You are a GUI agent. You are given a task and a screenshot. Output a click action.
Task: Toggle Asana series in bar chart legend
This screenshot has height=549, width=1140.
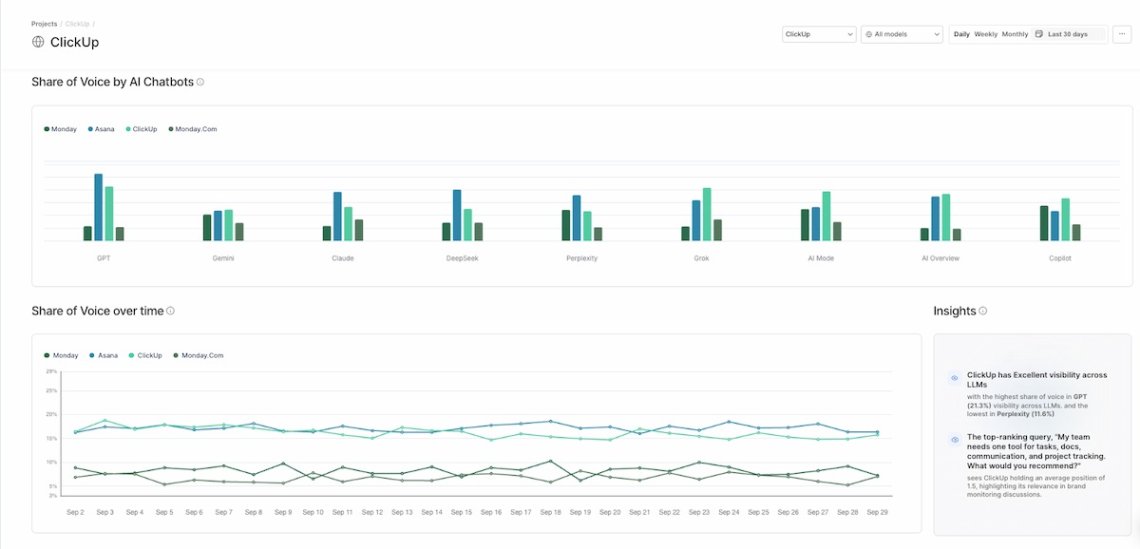point(101,129)
